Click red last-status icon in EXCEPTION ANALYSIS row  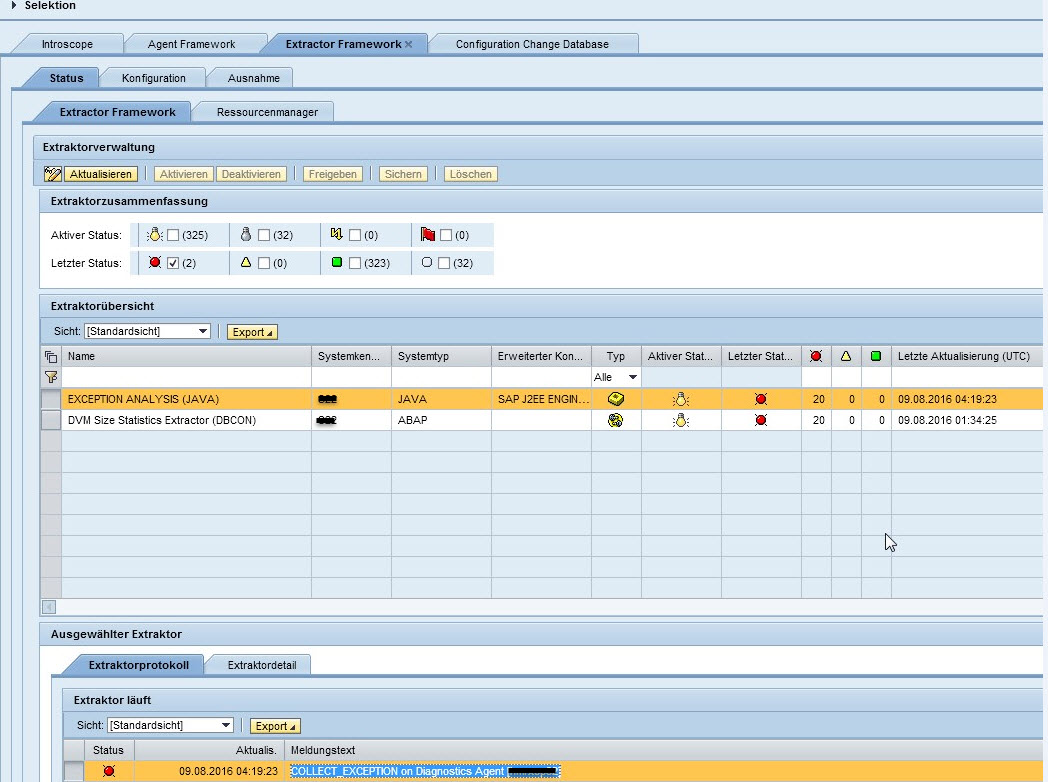[761, 399]
